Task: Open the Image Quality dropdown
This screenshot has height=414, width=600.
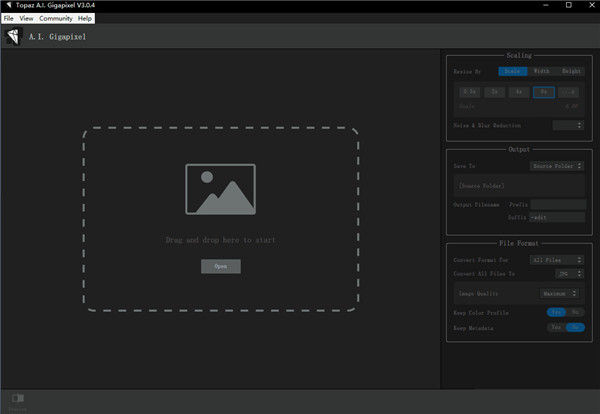Action: pyautogui.click(x=559, y=294)
